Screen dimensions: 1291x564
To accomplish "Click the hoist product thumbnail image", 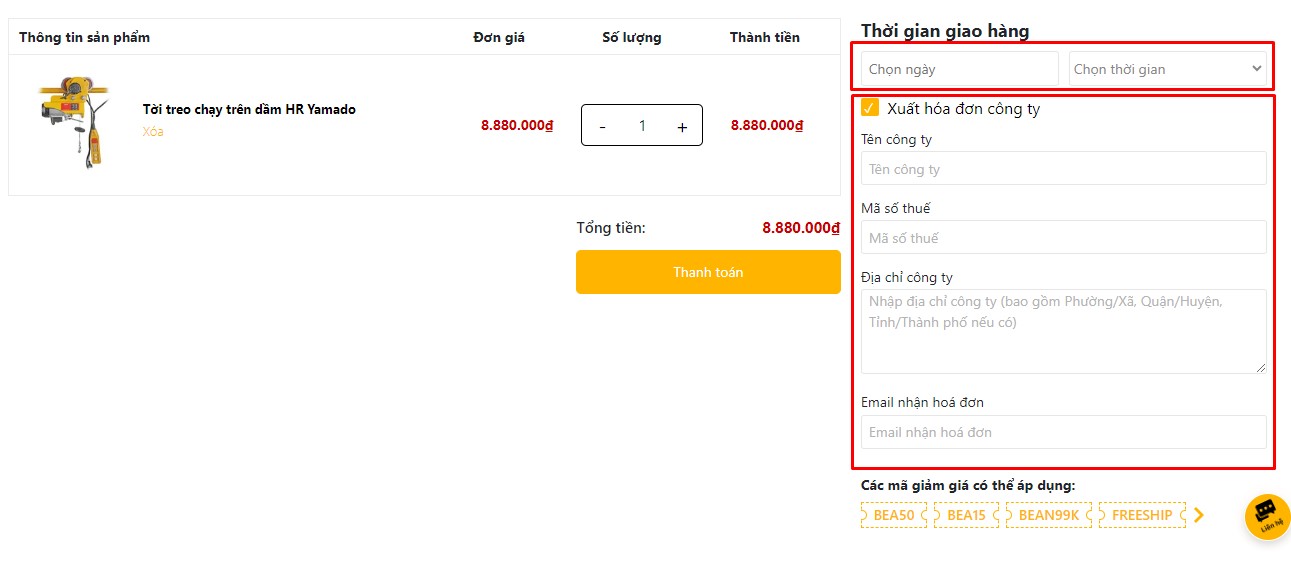I will point(73,125).
